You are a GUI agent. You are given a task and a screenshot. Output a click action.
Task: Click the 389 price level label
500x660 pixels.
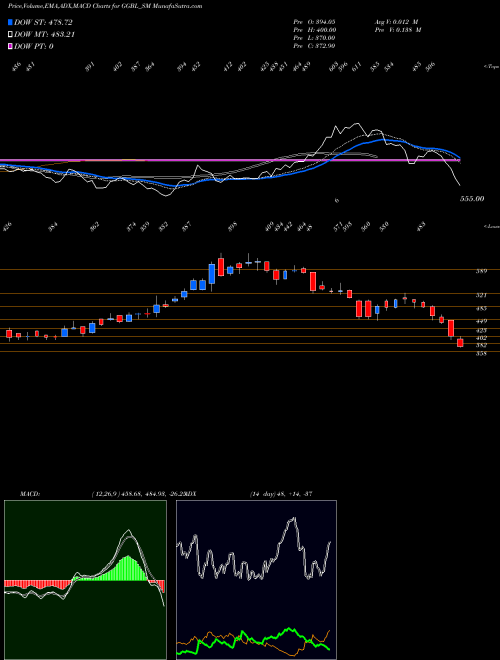(481, 271)
